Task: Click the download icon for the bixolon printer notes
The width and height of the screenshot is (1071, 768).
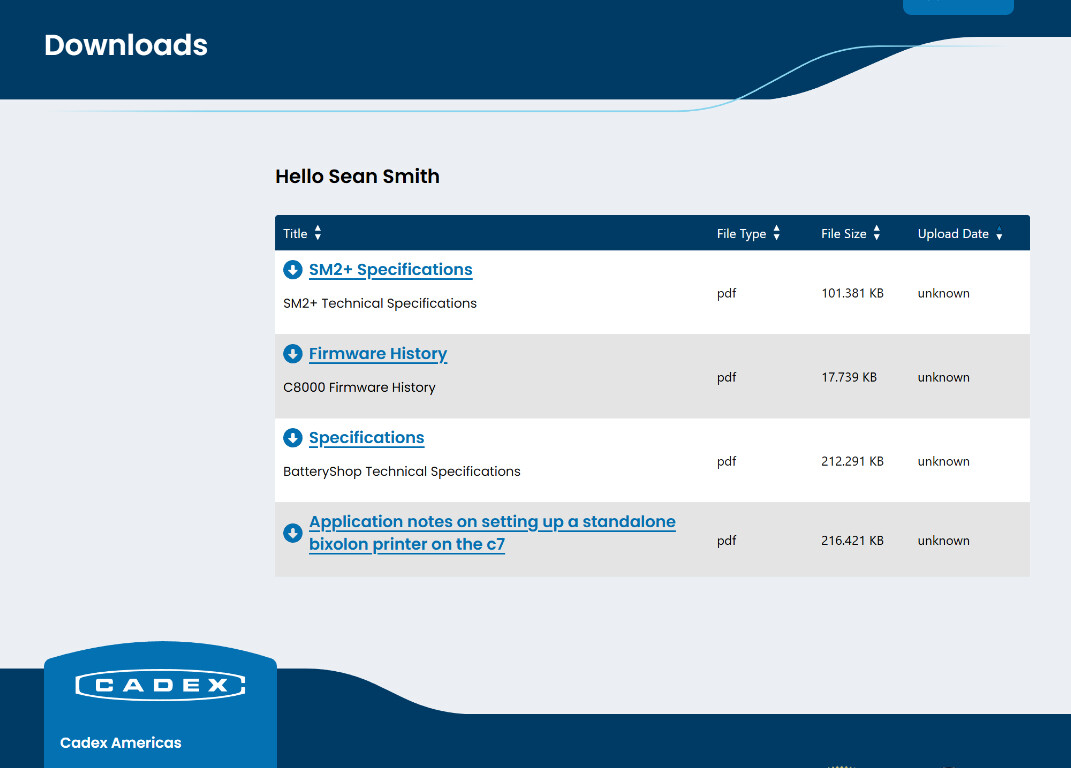Action: coord(292,532)
